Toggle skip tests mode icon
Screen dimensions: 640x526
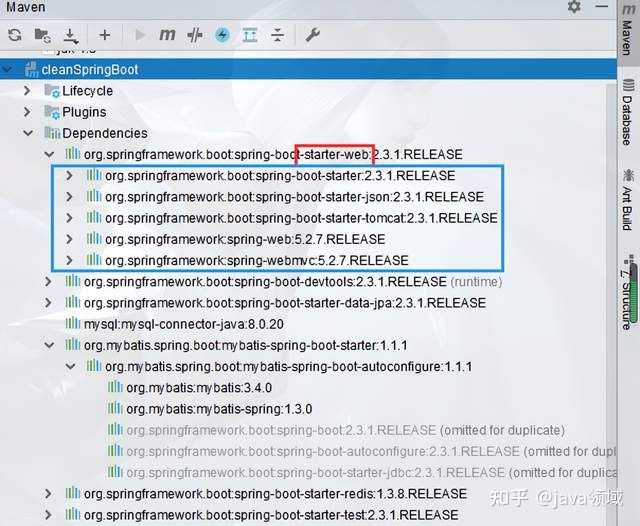click(195, 35)
